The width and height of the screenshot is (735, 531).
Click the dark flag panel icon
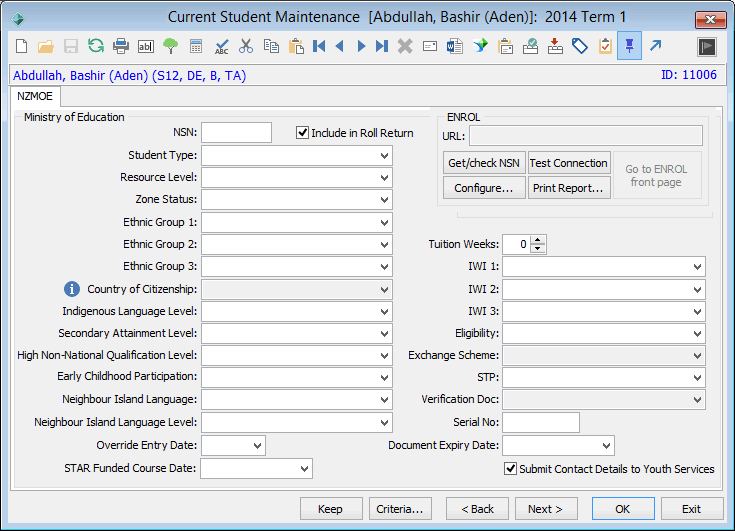pos(707,46)
